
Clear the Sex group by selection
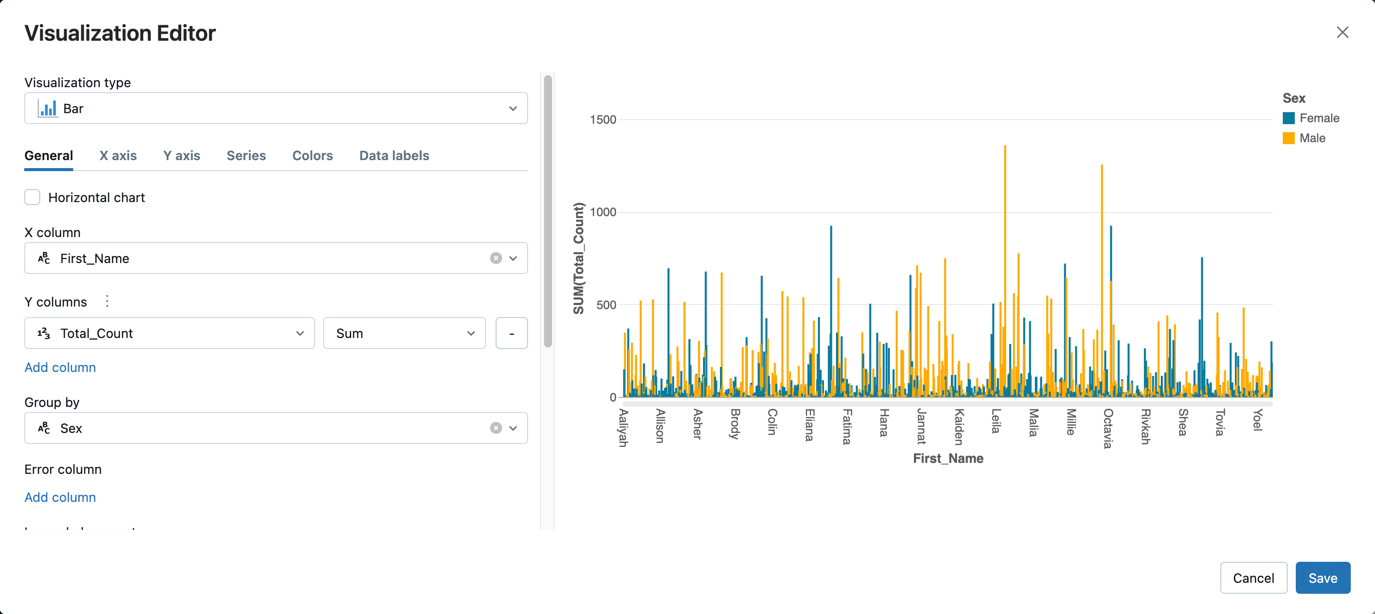tap(496, 428)
